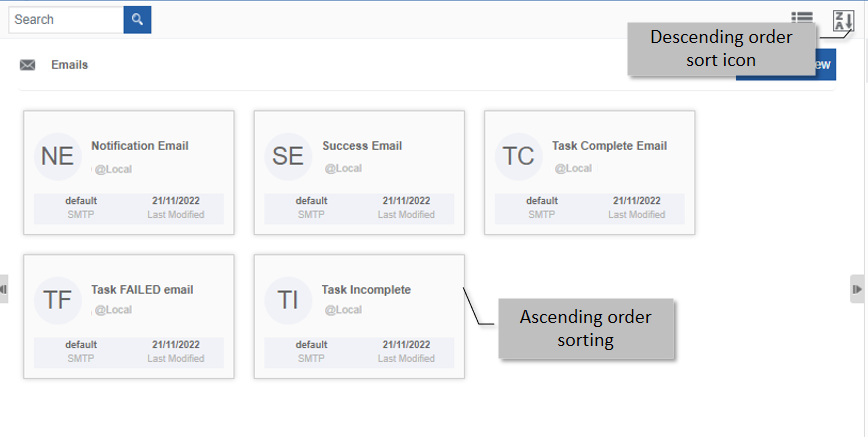Toggle the Z-A descending sort icon
The height and width of the screenshot is (437, 868).
pos(844,21)
